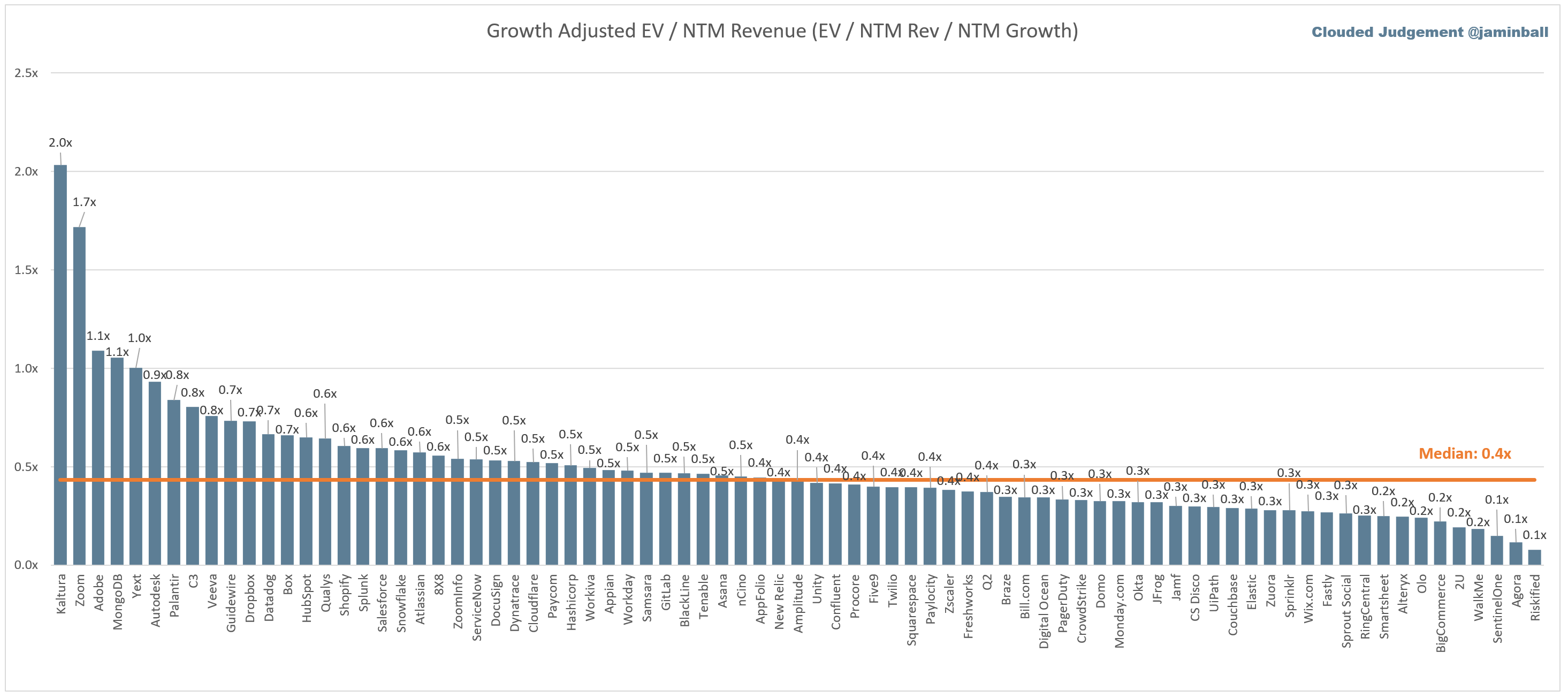Click the 'Clouded Judgement @jaminball' credit text
Screen dimensions: 1568x698
click(1429, 32)
